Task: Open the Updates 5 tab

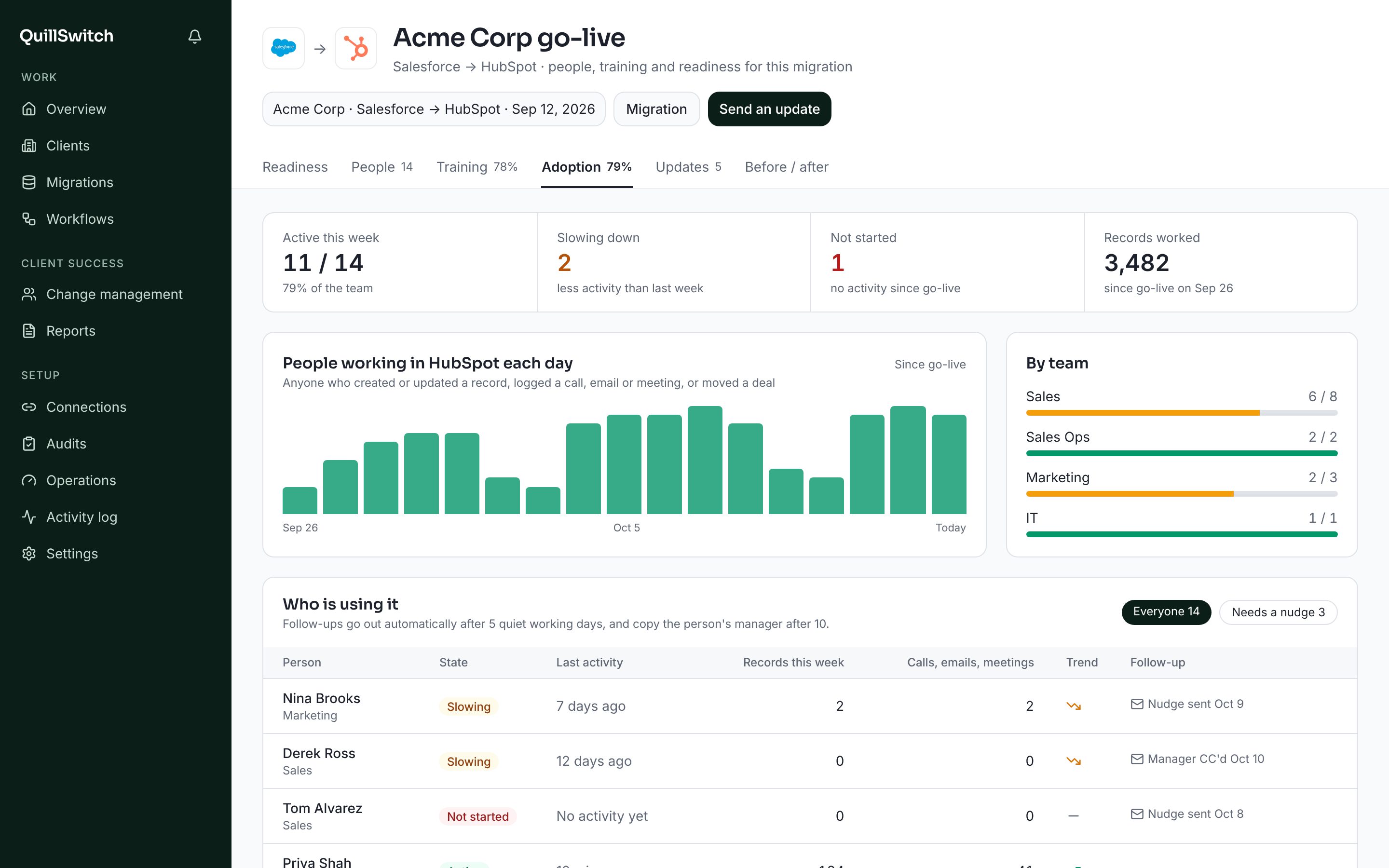Action: pos(688,167)
